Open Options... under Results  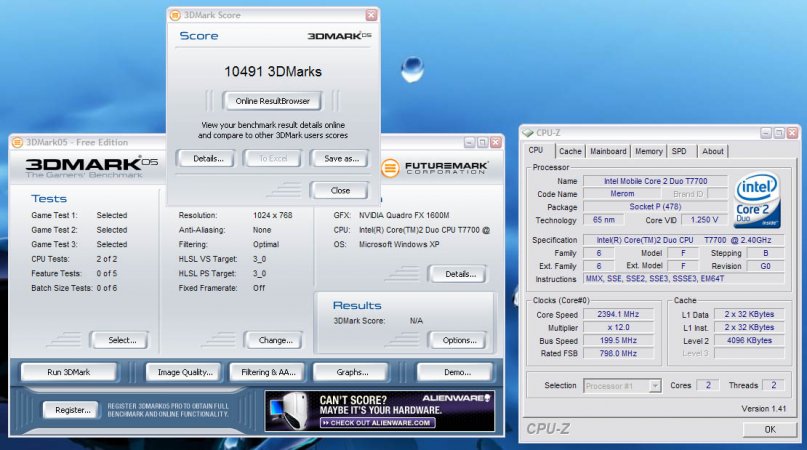[x=459, y=340]
